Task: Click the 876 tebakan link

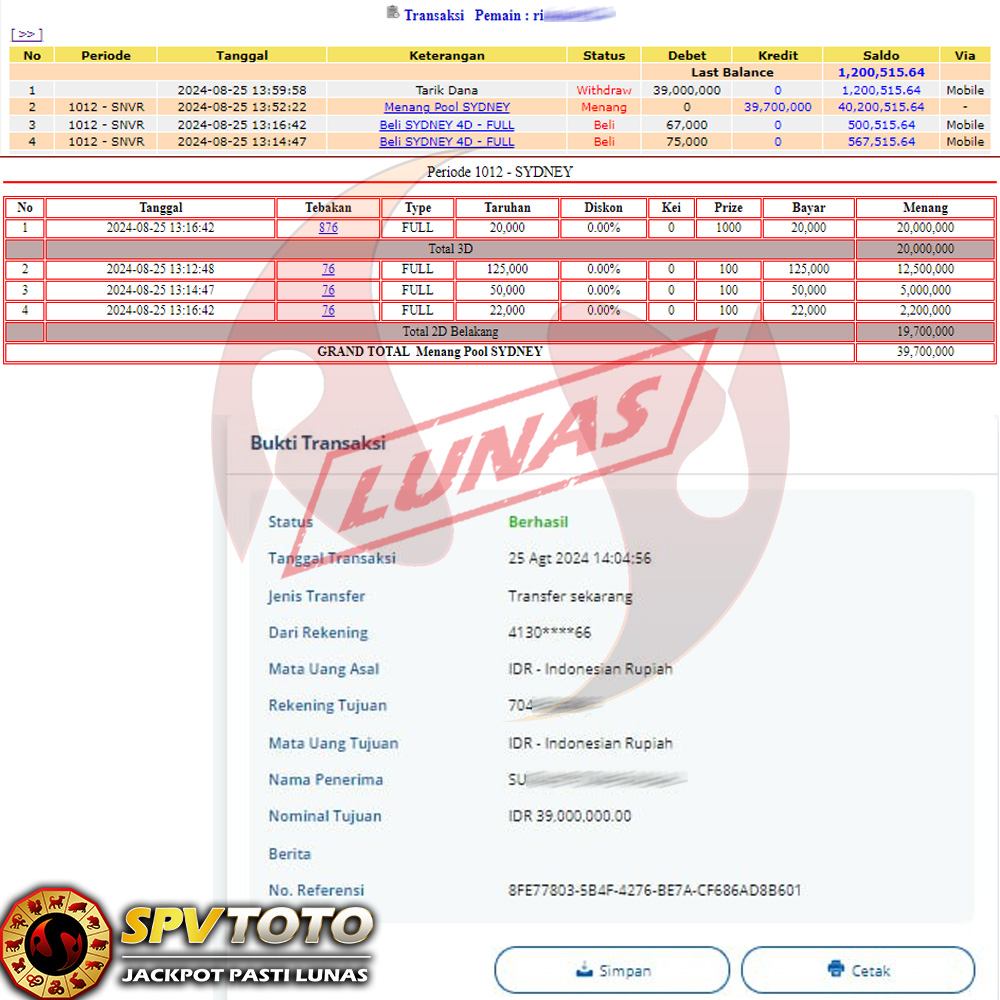Action: click(328, 228)
